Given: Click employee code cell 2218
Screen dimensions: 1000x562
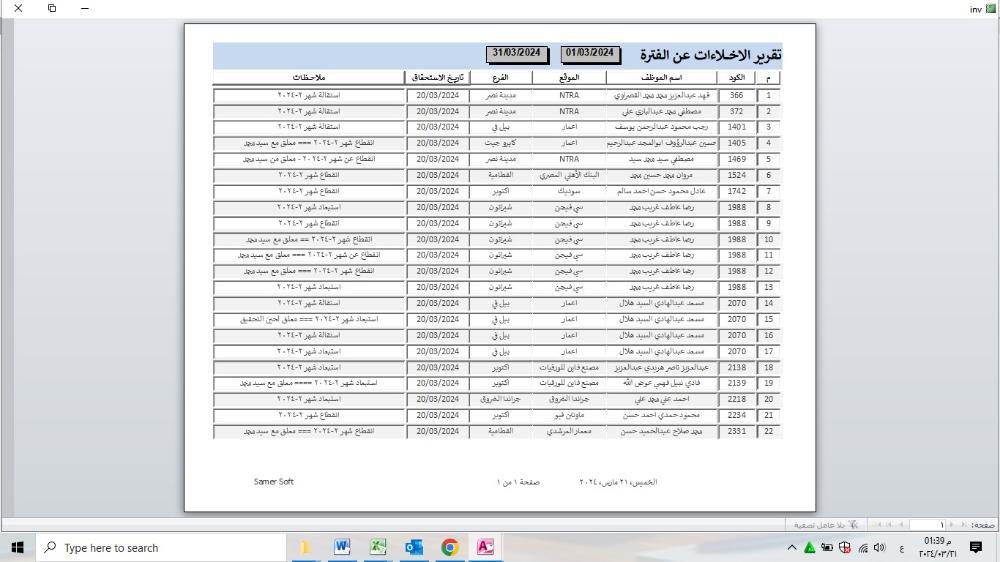Looking at the screenshot, I should [737, 399].
